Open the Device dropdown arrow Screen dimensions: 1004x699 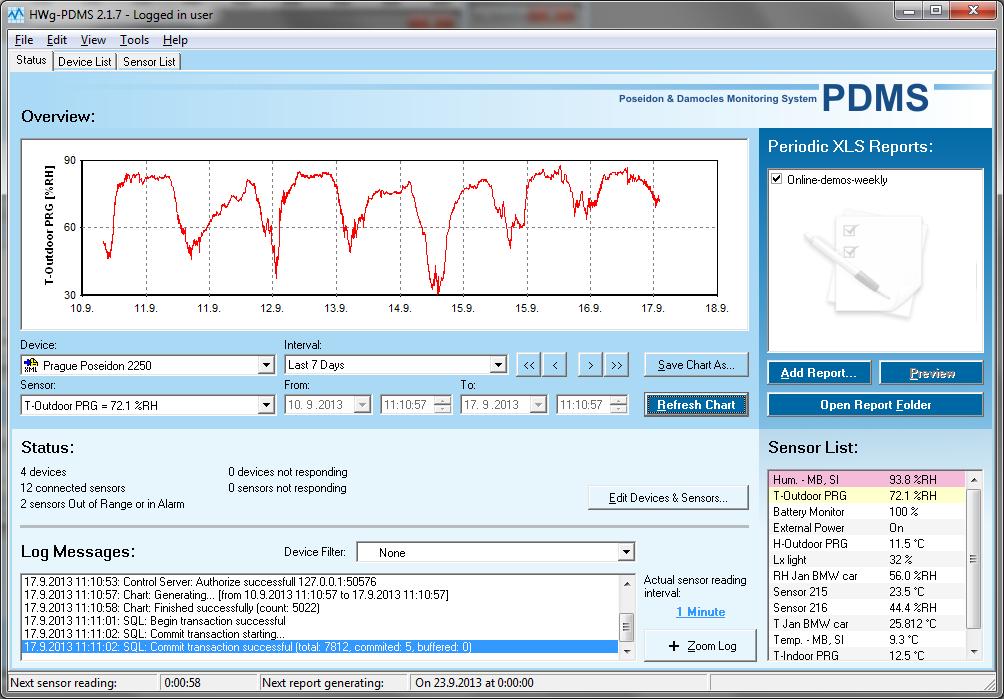point(266,366)
